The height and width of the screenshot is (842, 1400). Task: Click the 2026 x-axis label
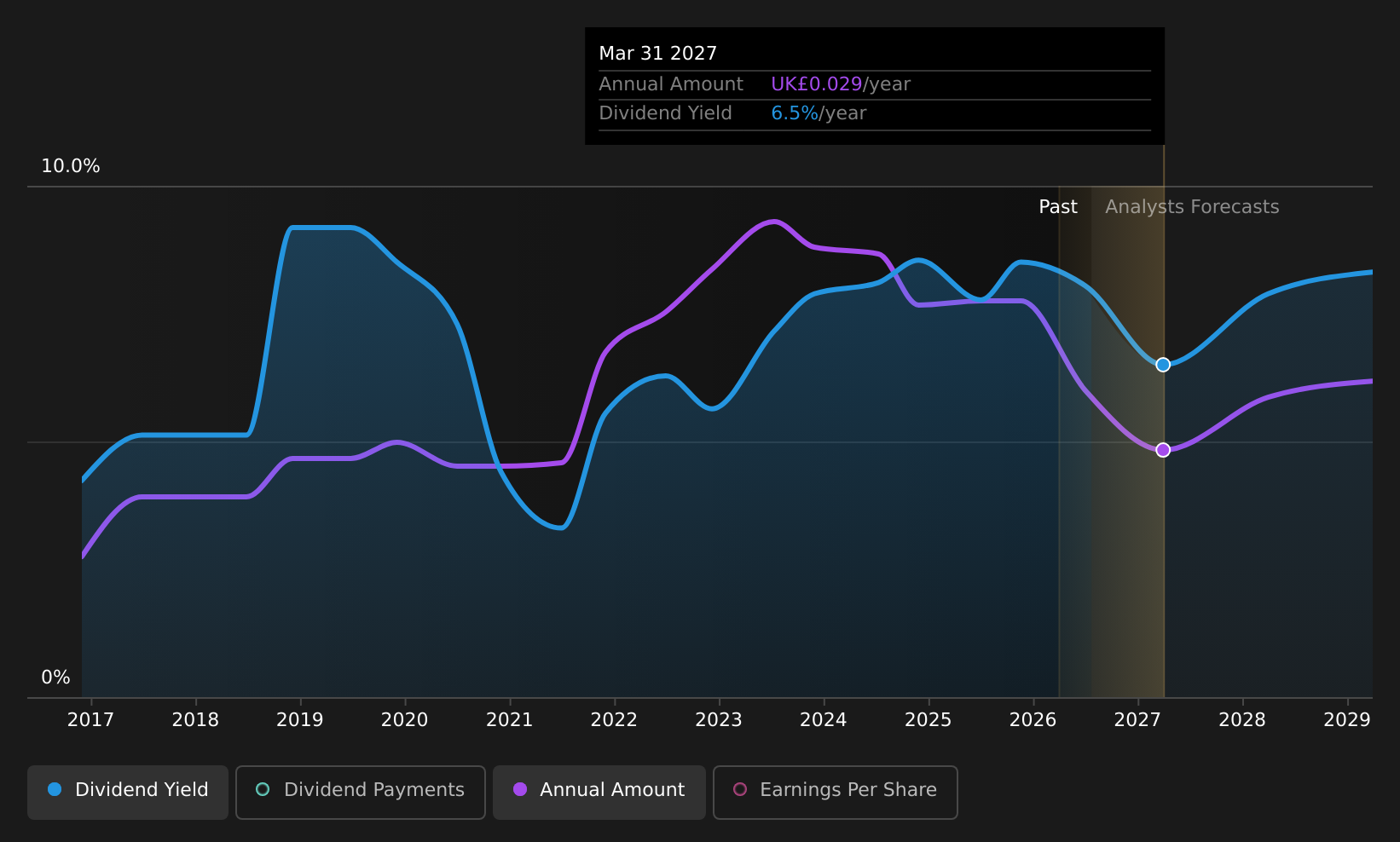pos(1033,720)
